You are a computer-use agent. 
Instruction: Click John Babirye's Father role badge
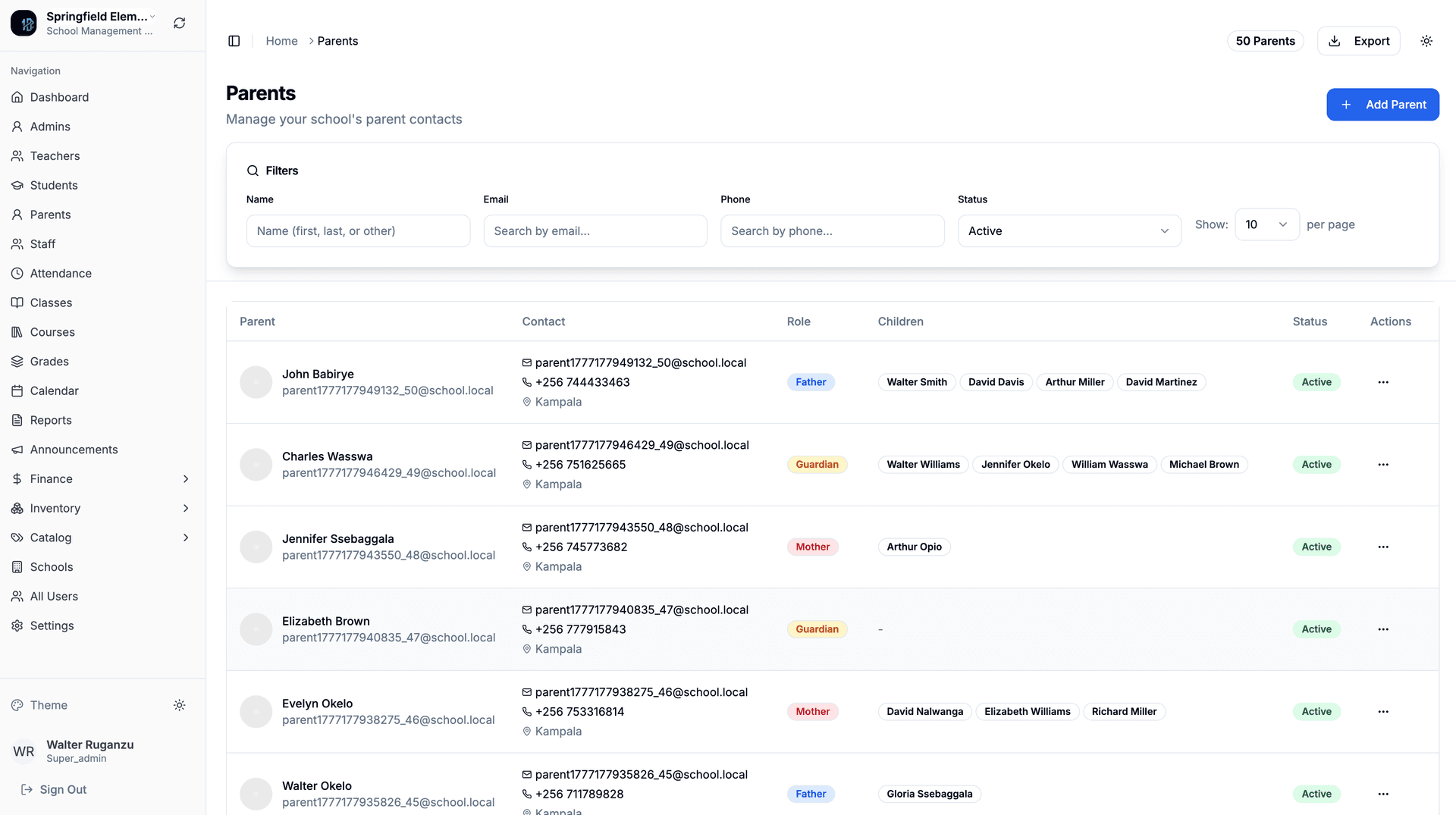[x=811, y=382]
